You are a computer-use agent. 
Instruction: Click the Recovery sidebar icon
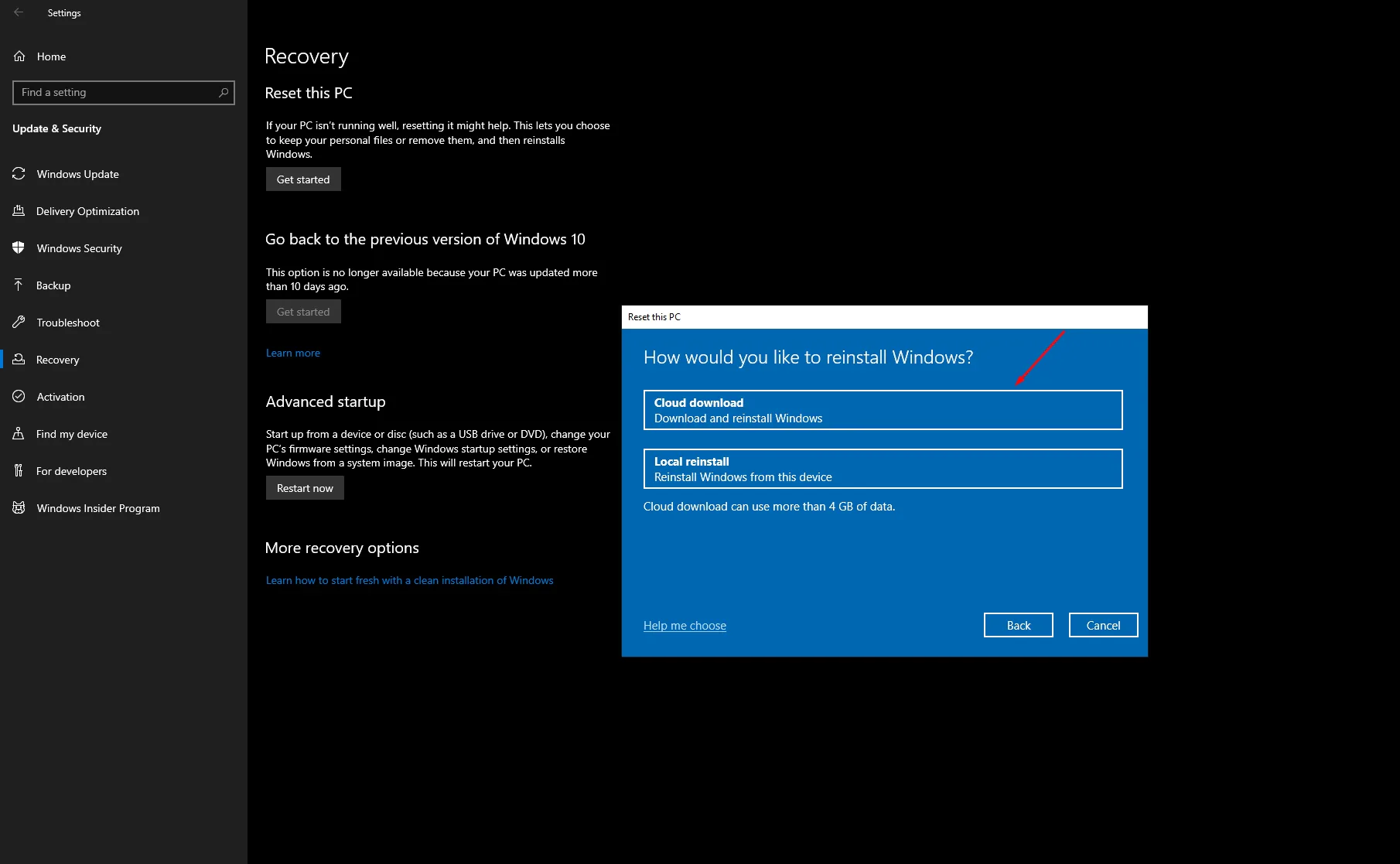coord(19,359)
